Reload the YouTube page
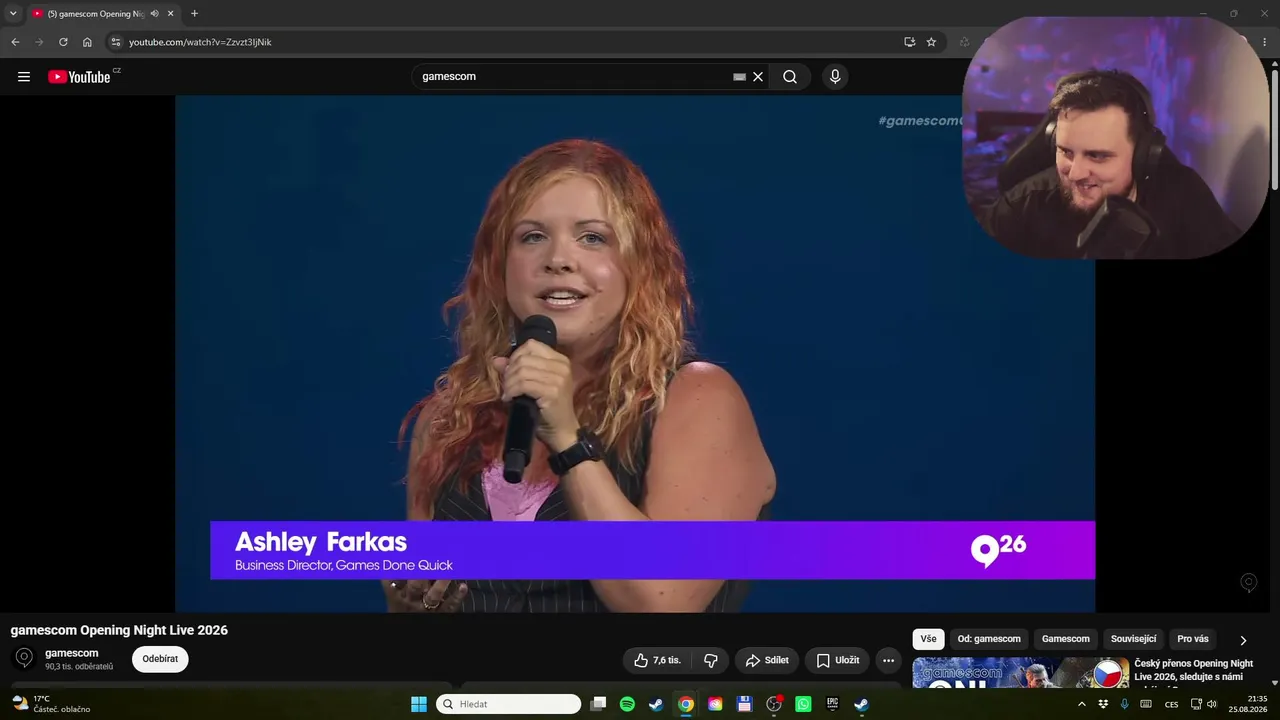This screenshot has width=1280, height=720. click(x=63, y=42)
